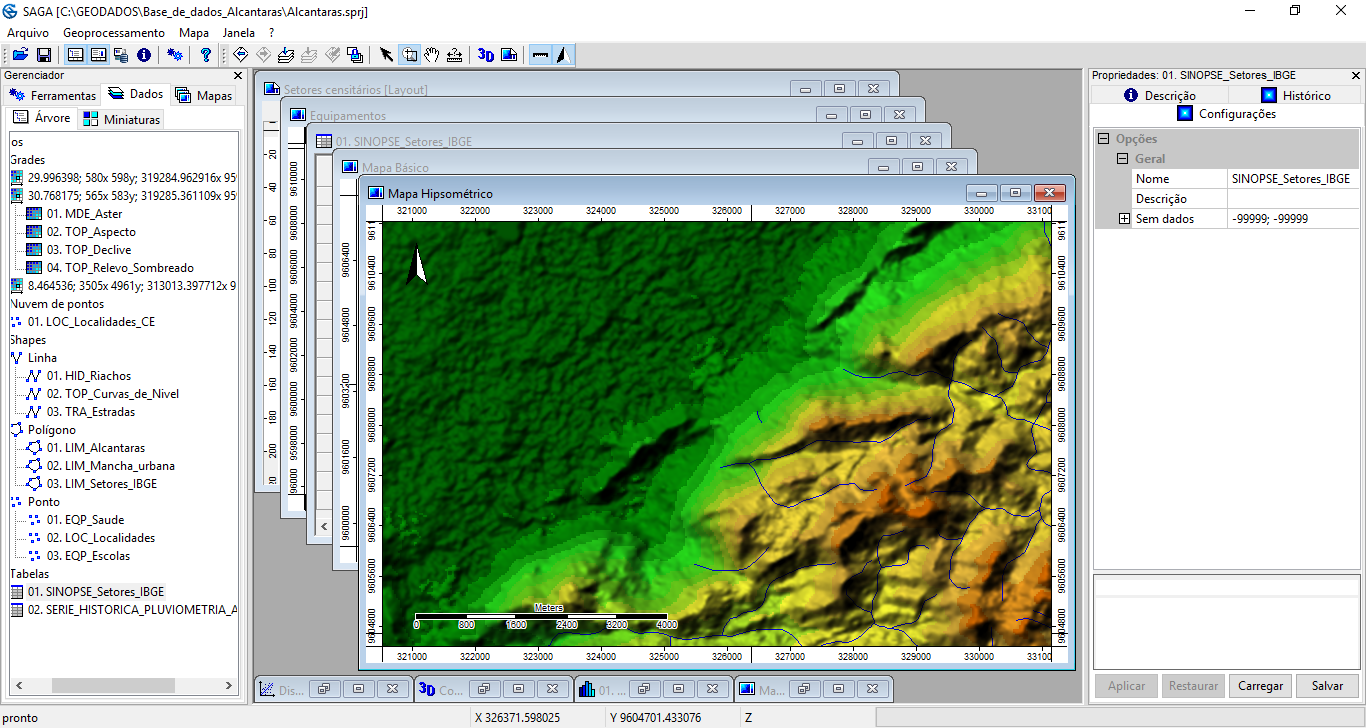Viewport: 1366px width, 728px height.
Task: Click the Salvar button
Action: tap(1327, 686)
